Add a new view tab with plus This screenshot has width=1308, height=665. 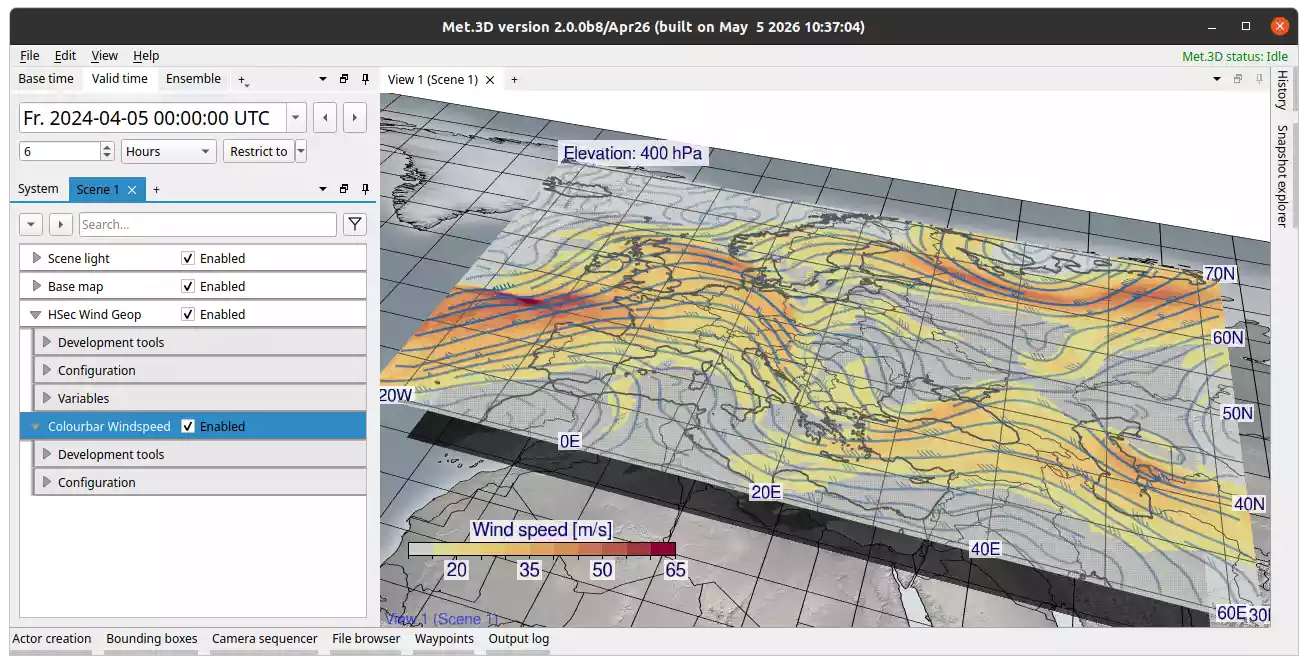(514, 79)
